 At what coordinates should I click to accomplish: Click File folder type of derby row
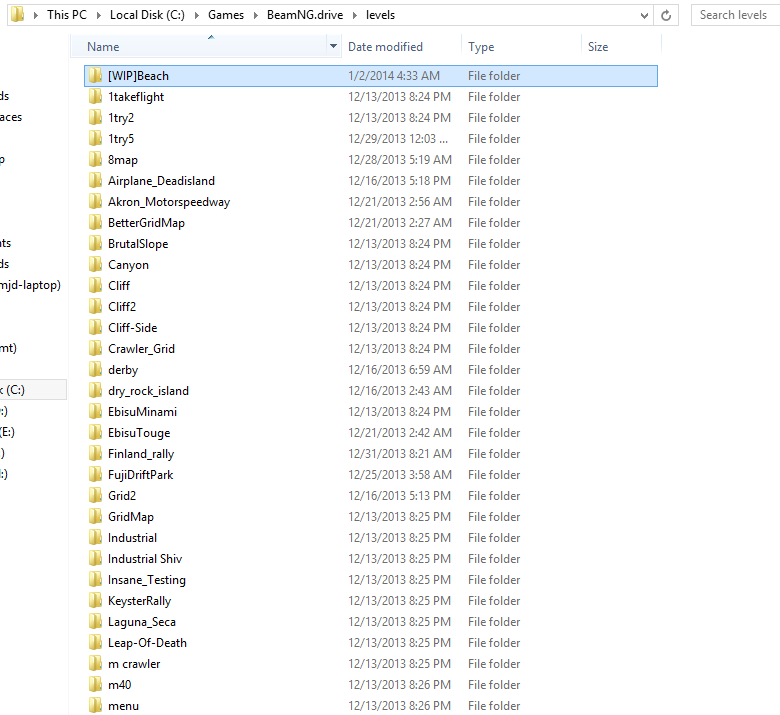[494, 370]
